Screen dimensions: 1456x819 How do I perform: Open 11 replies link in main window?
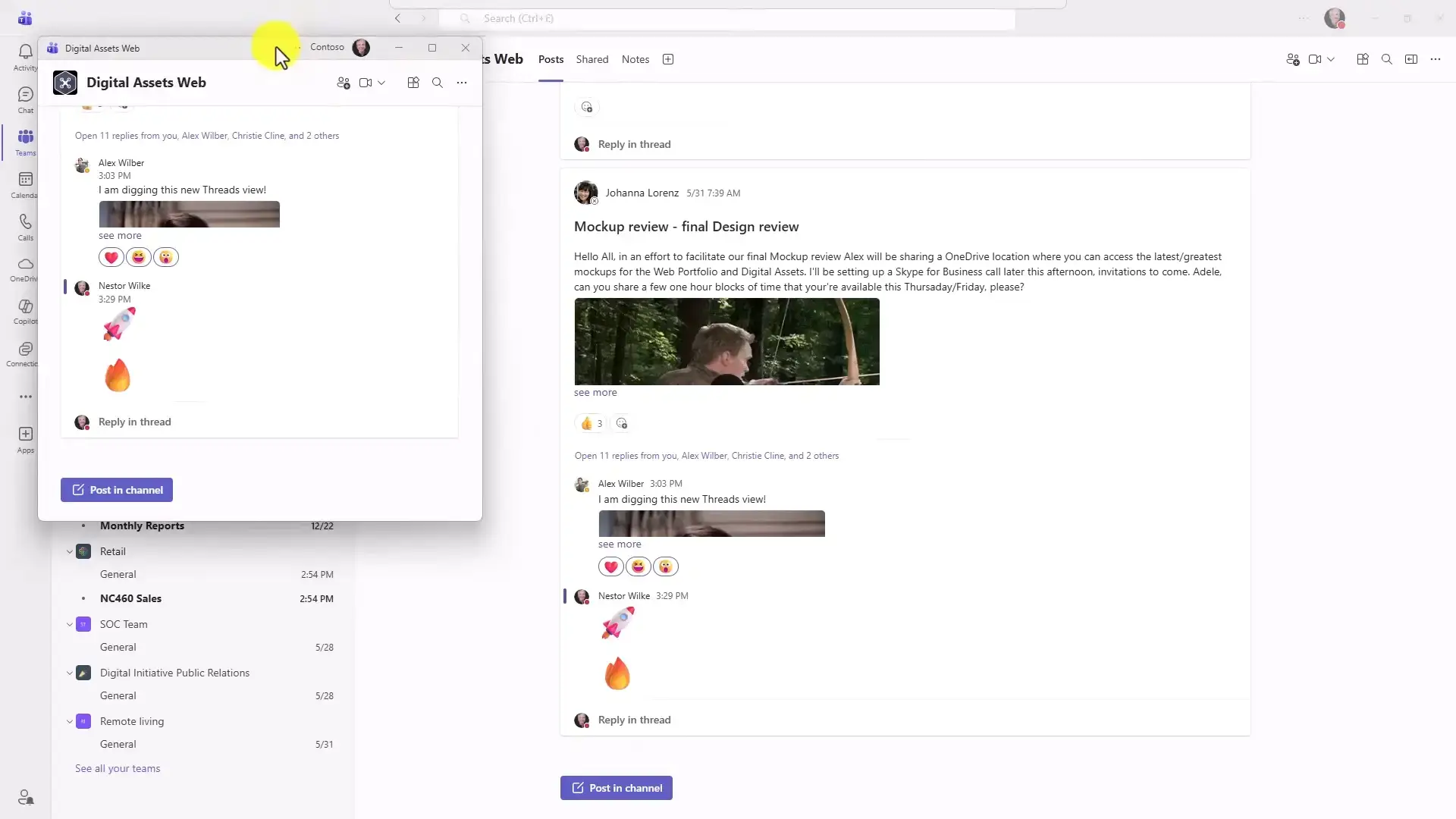pos(707,456)
